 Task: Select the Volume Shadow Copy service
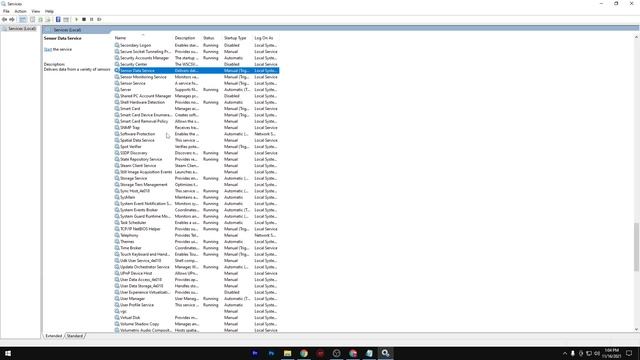click(197, 324)
